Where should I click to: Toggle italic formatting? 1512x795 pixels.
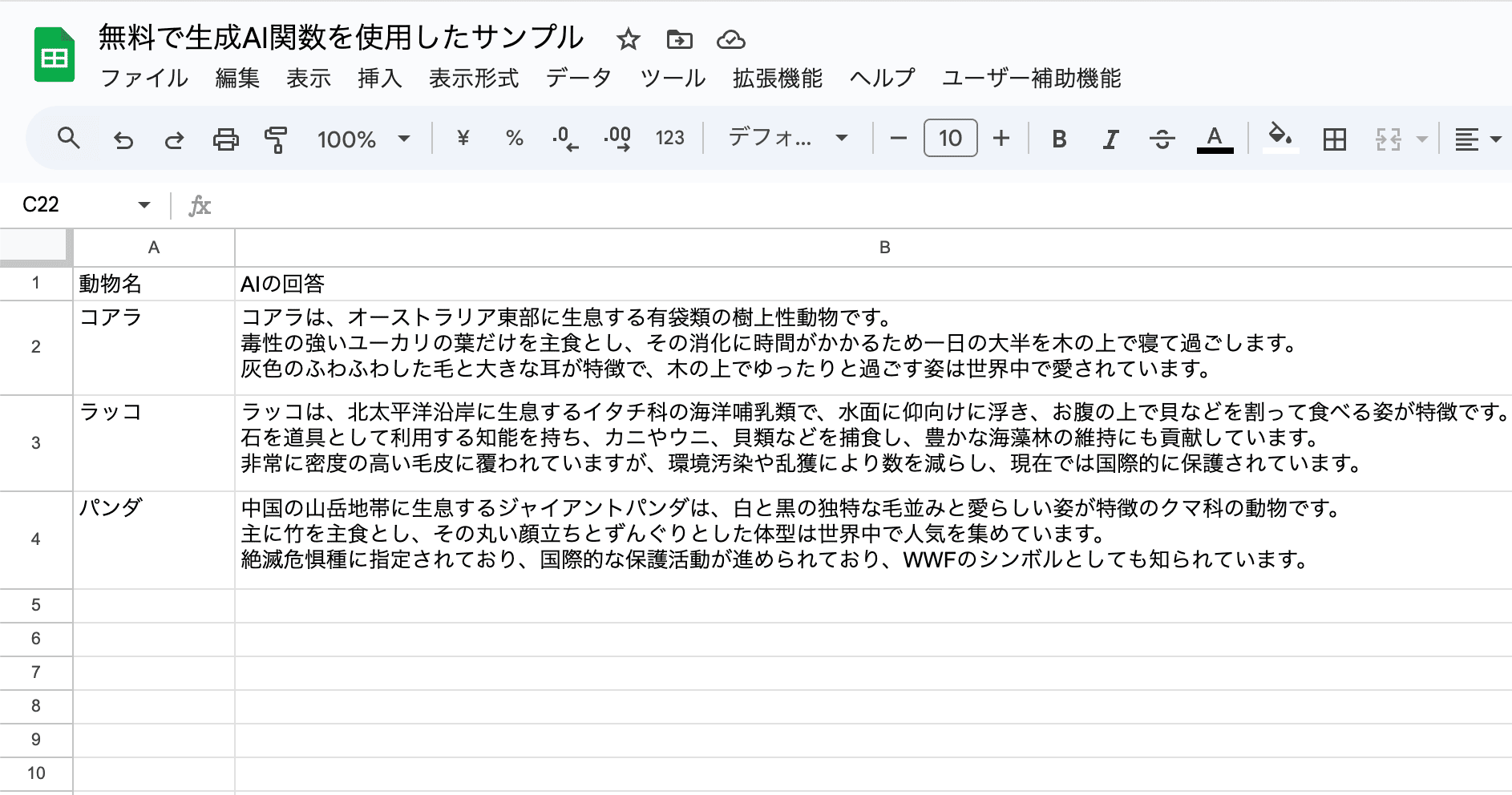click(1110, 138)
